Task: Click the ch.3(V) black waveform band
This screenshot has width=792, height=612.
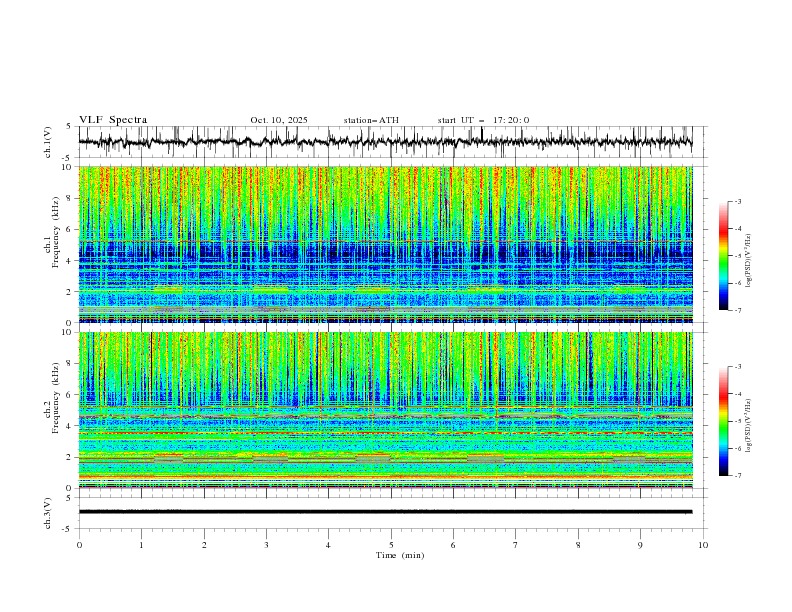Action: (385, 512)
